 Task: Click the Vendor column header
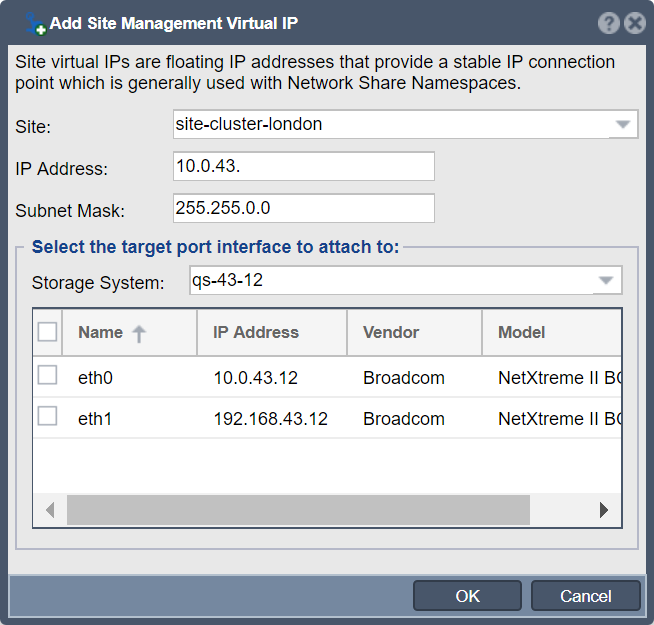tap(414, 333)
